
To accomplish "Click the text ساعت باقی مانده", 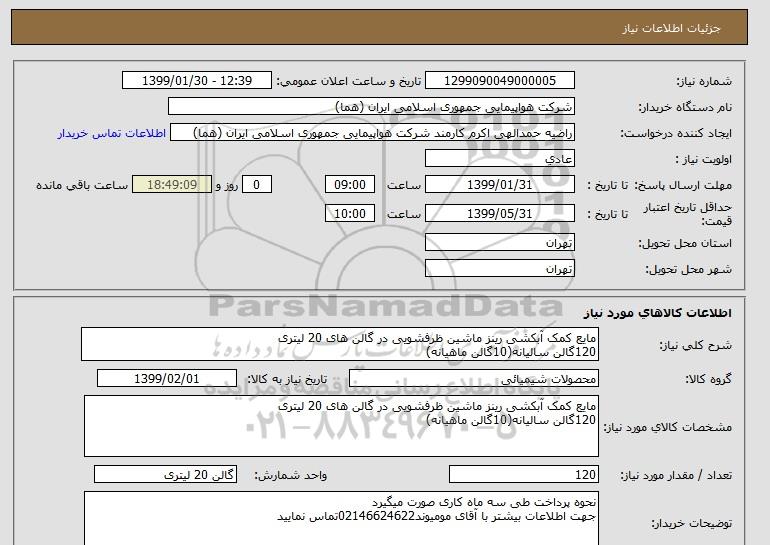I will [82, 185].
